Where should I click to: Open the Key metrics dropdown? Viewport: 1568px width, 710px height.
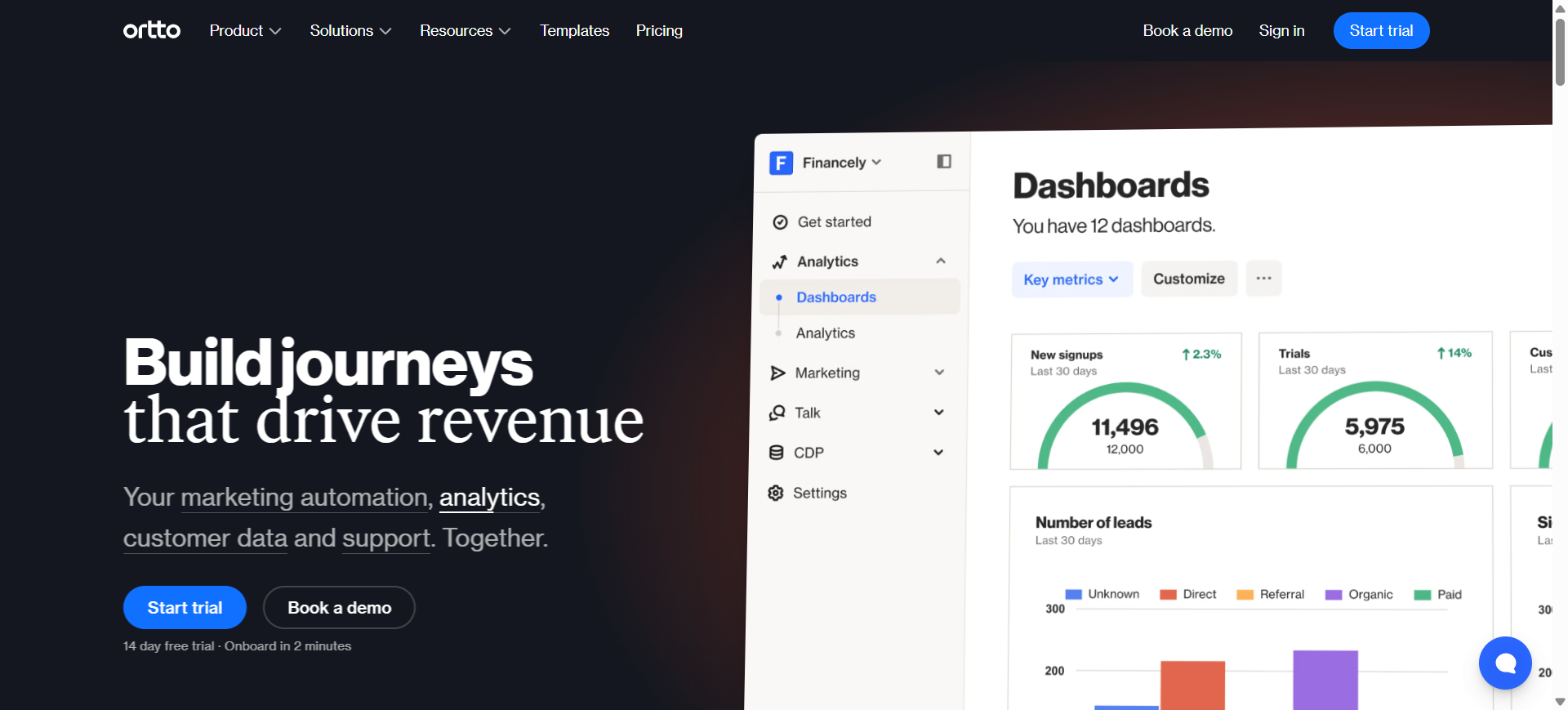pyautogui.click(x=1071, y=279)
